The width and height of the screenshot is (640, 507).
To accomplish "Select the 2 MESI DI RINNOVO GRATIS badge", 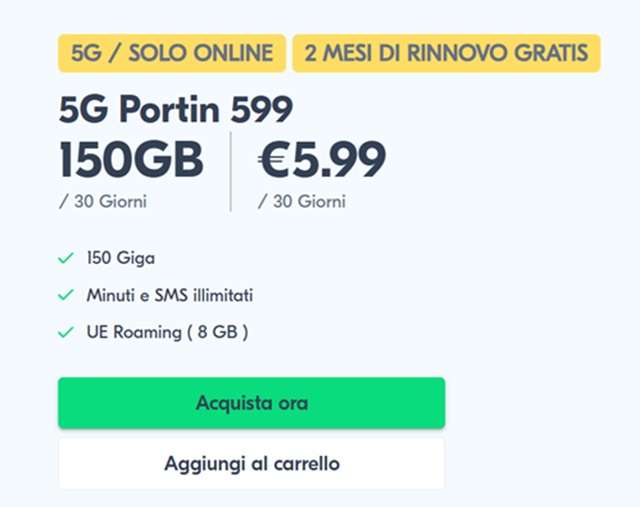I will [x=446, y=53].
